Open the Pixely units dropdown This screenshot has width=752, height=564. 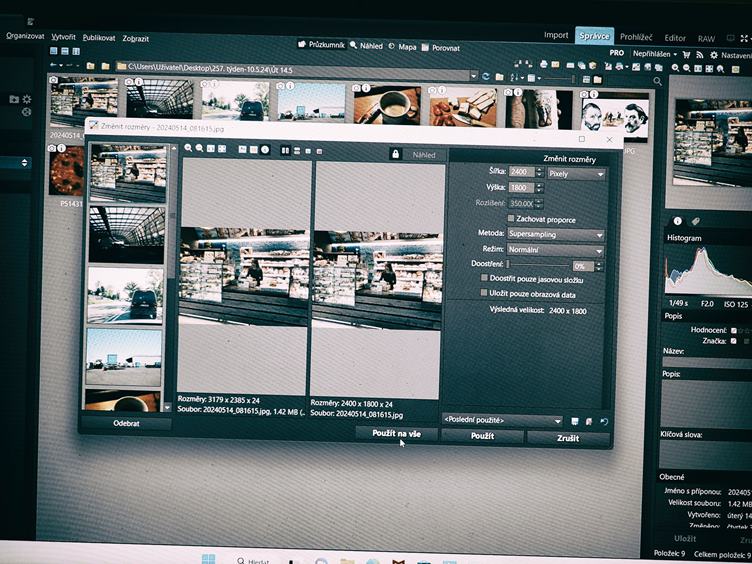point(576,174)
